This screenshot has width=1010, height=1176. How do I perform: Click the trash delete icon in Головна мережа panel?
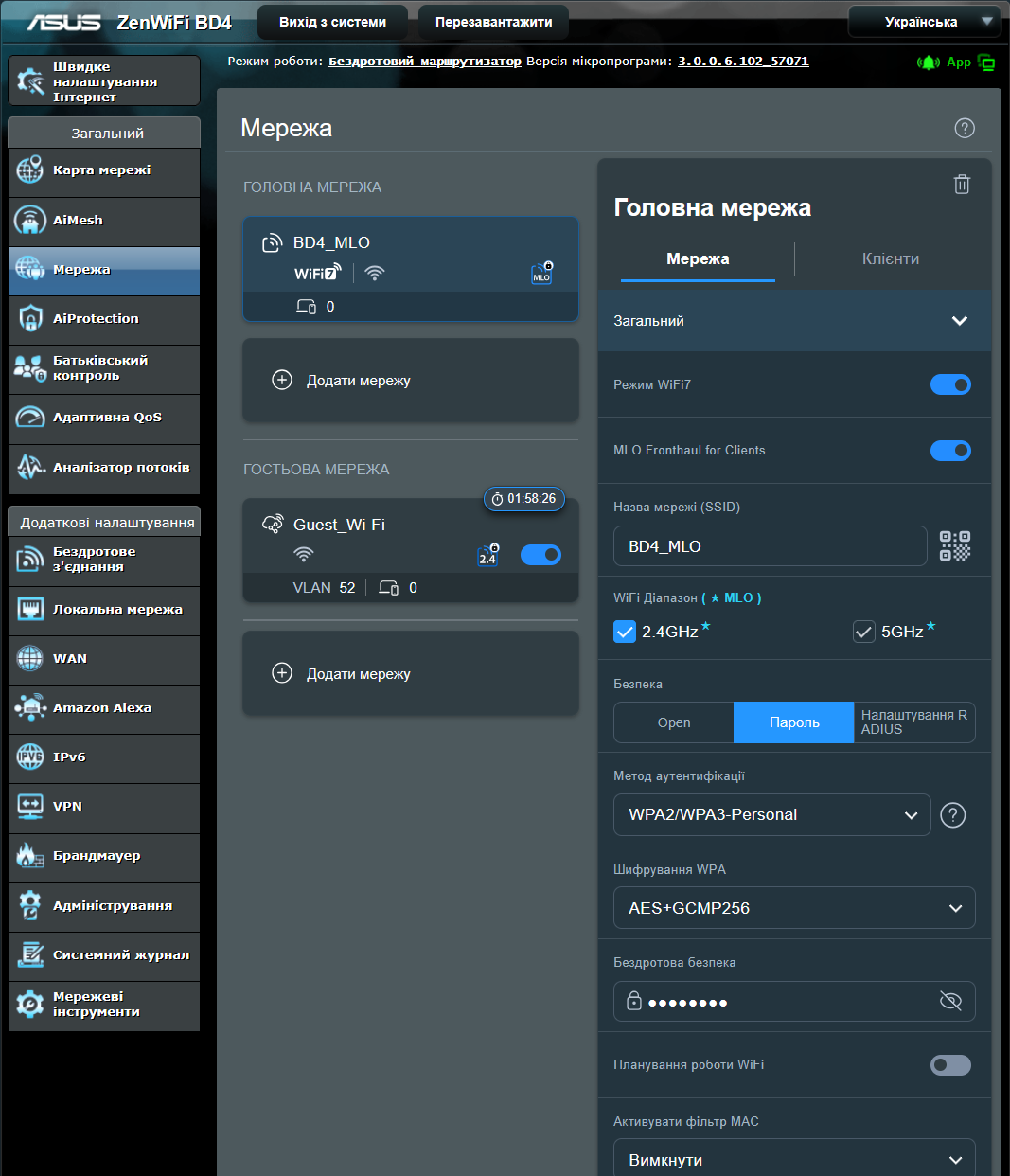tap(962, 185)
